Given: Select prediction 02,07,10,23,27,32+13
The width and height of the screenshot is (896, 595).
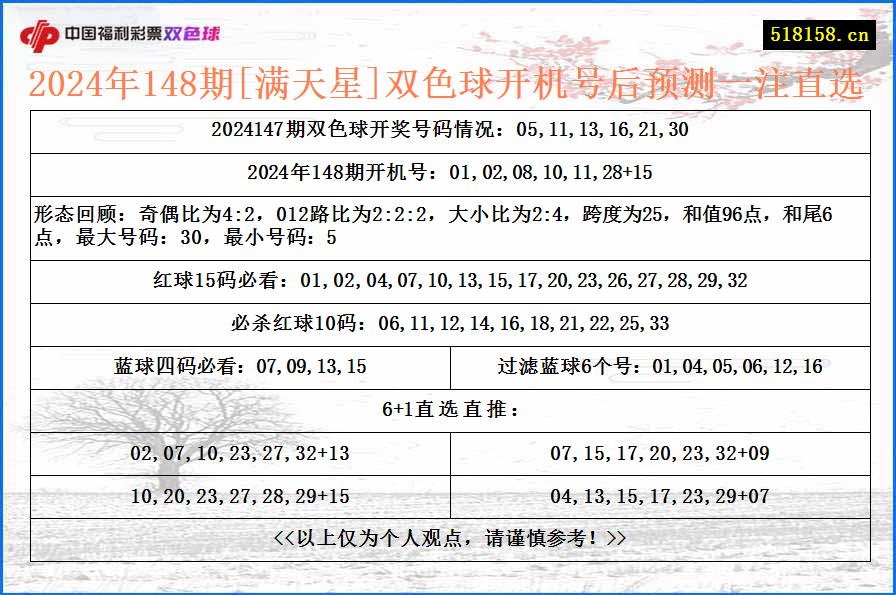Looking at the screenshot, I should pos(240,453).
